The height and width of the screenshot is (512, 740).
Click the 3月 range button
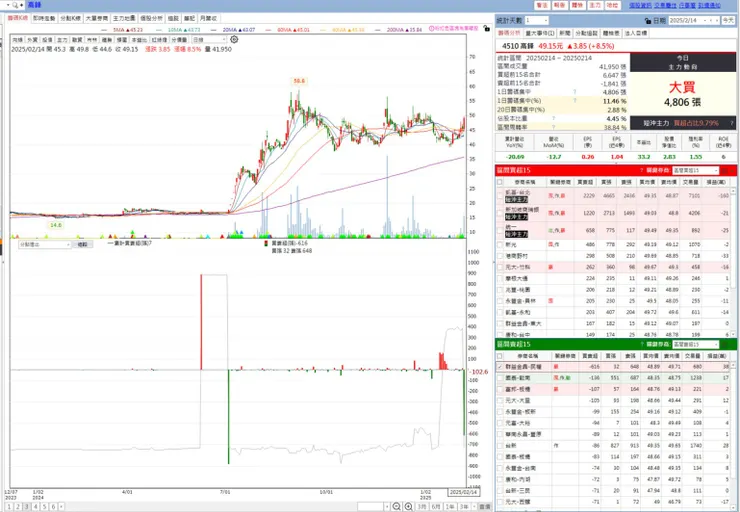(421, 506)
